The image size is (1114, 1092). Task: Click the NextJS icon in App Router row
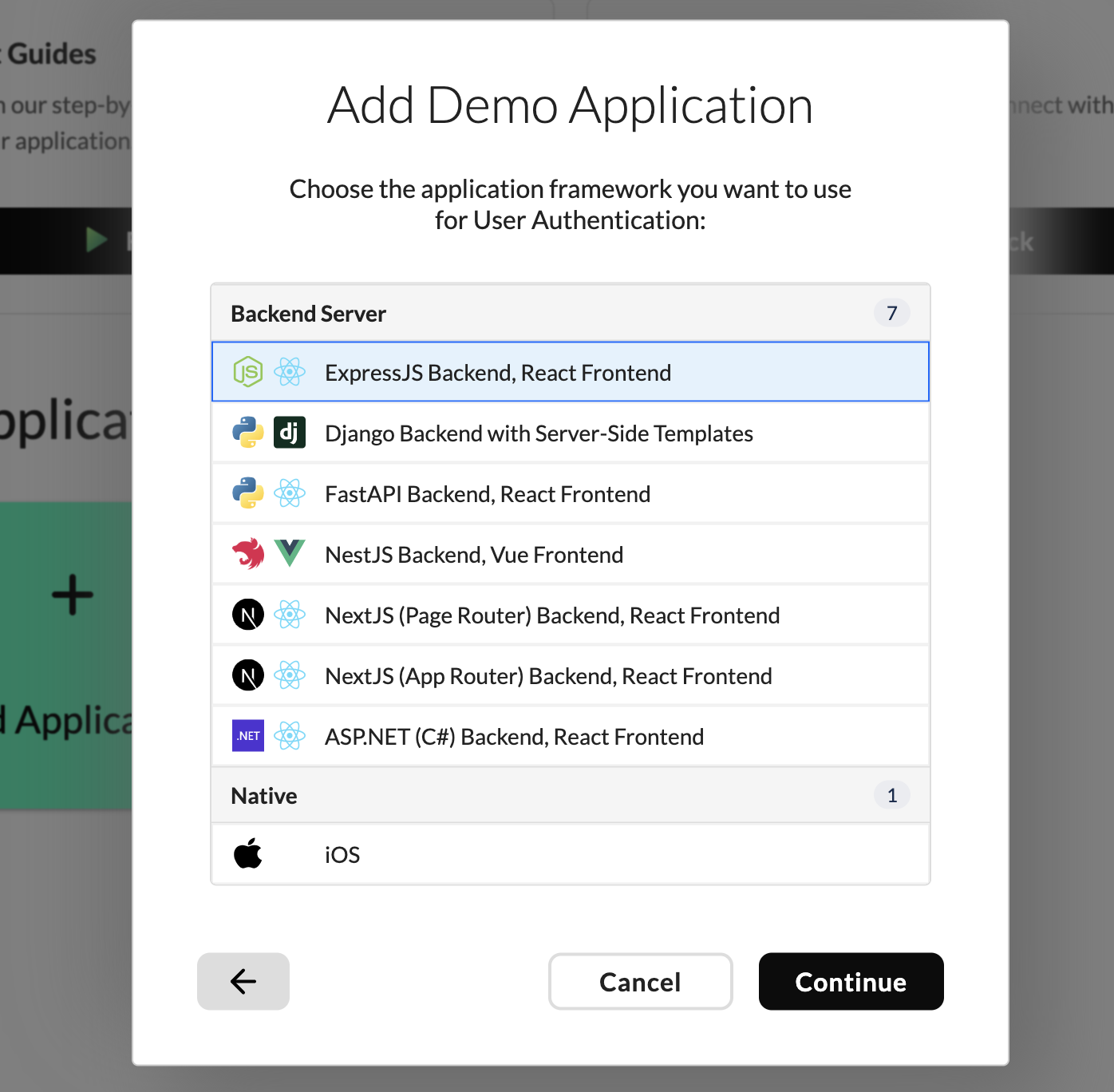[248, 675]
